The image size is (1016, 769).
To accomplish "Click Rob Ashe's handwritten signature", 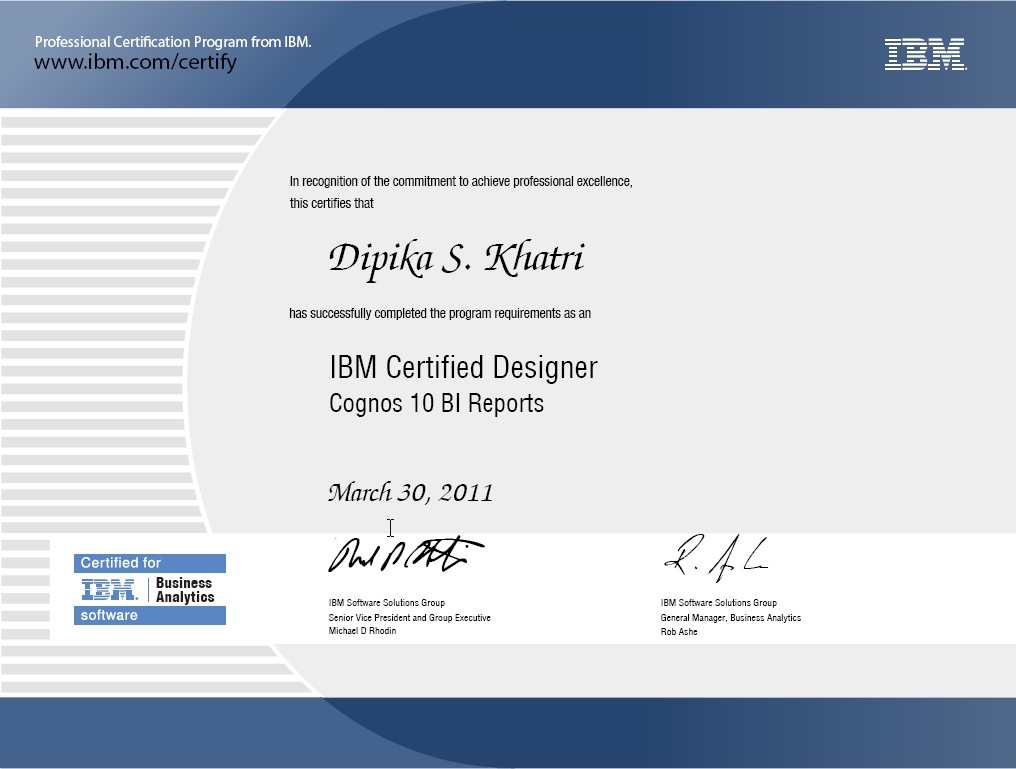I will click(716, 557).
